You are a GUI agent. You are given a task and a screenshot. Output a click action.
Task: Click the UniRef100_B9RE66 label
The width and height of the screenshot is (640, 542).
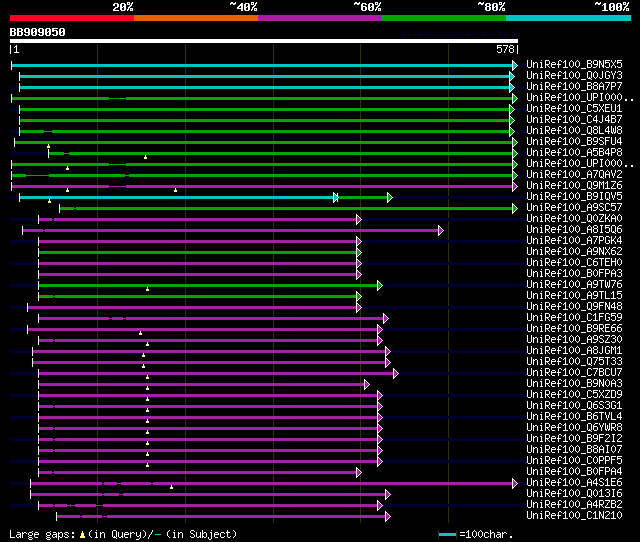tap(574, 329)
